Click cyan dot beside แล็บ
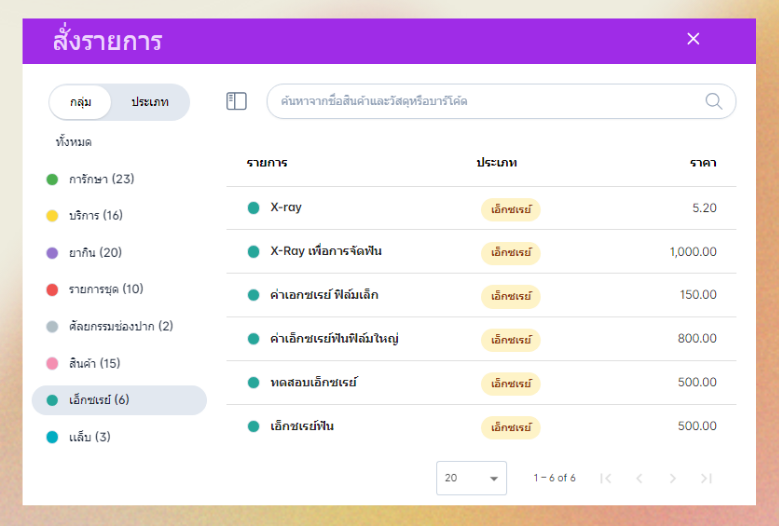This screenshot has height=526, width=779. (x=52, y=438)
